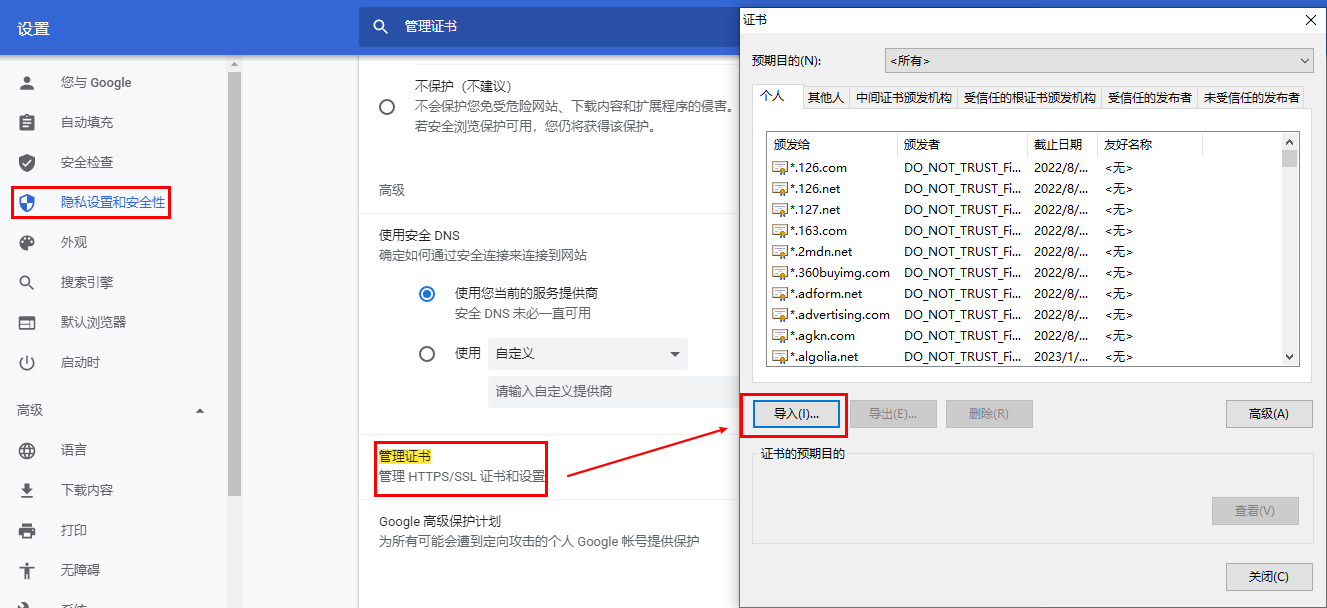Click certificate icon of *.126.net row
This screenshot has height=608, width=1327.
780,189
